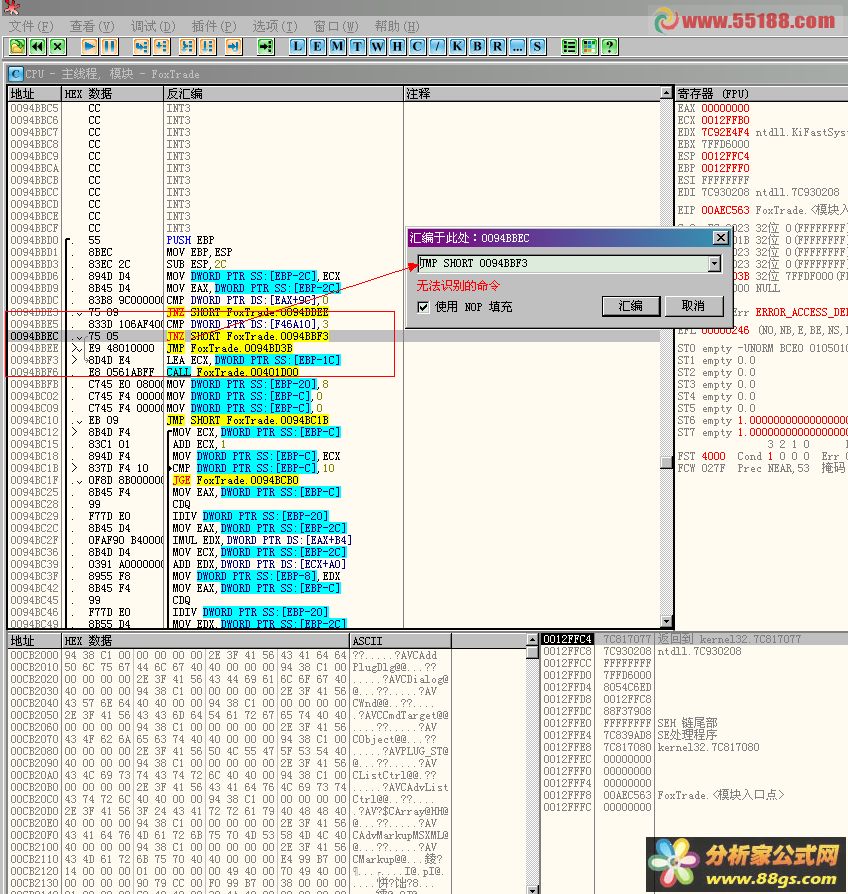The height and width of the screenshot is (894, 848).
Task: Open Executable modules with E button
Action: pyautogui.click(x=317, y=47)
